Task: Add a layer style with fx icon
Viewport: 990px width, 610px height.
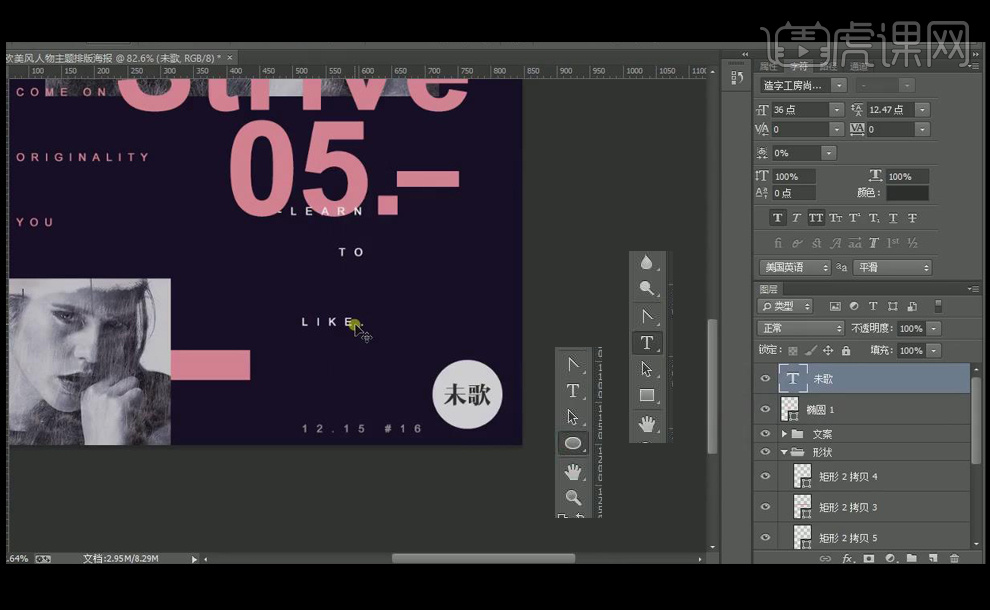Action: coord(847,558)
